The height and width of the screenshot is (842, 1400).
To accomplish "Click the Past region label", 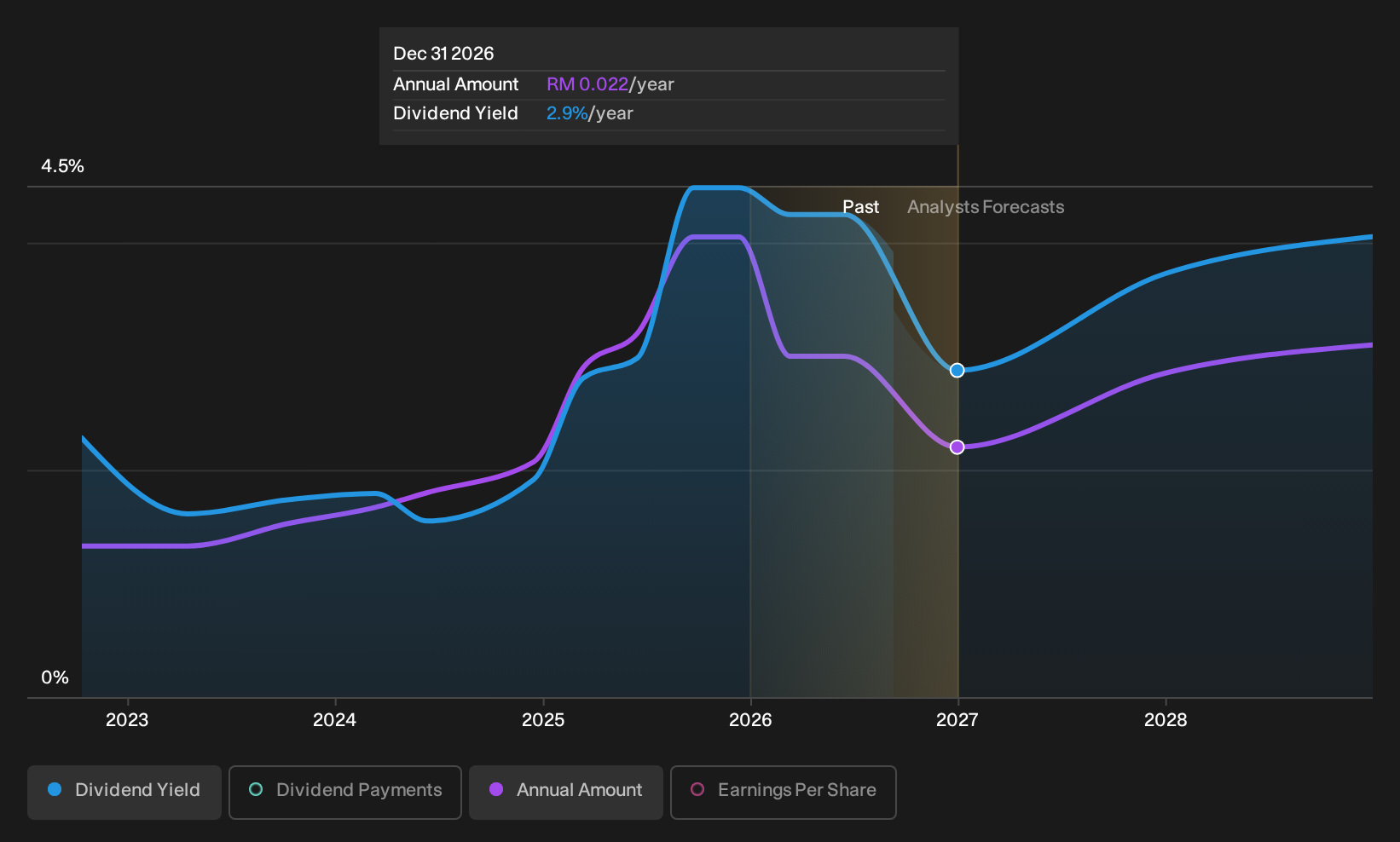I will 860,207.
